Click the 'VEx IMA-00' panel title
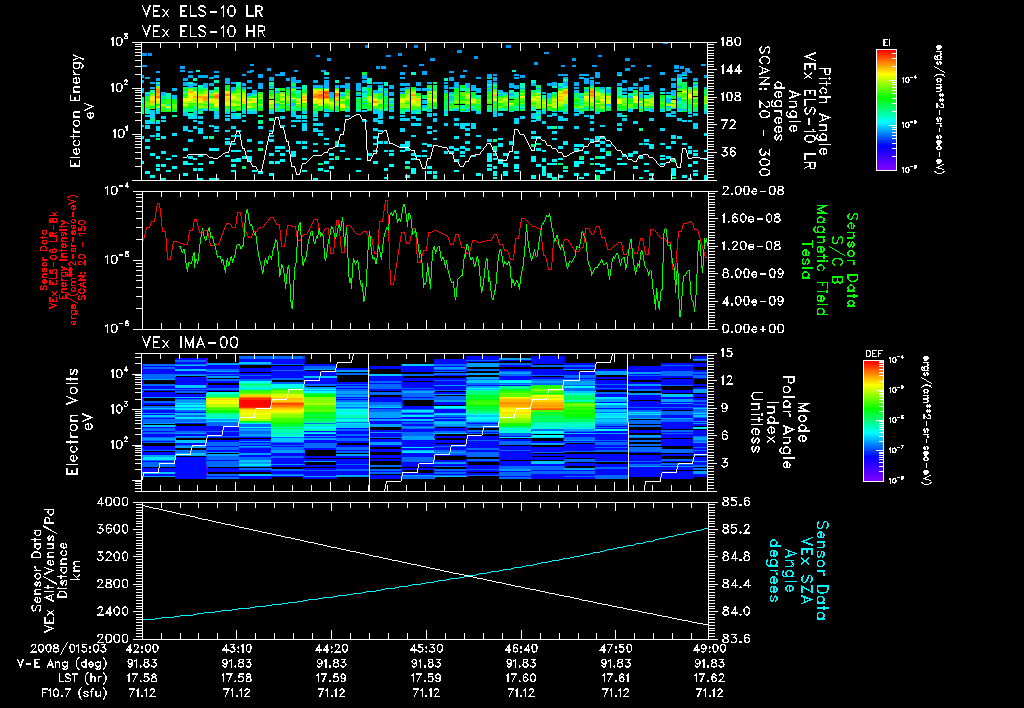The height and width of the screenshot is (708, 1024). pos(190,343)
